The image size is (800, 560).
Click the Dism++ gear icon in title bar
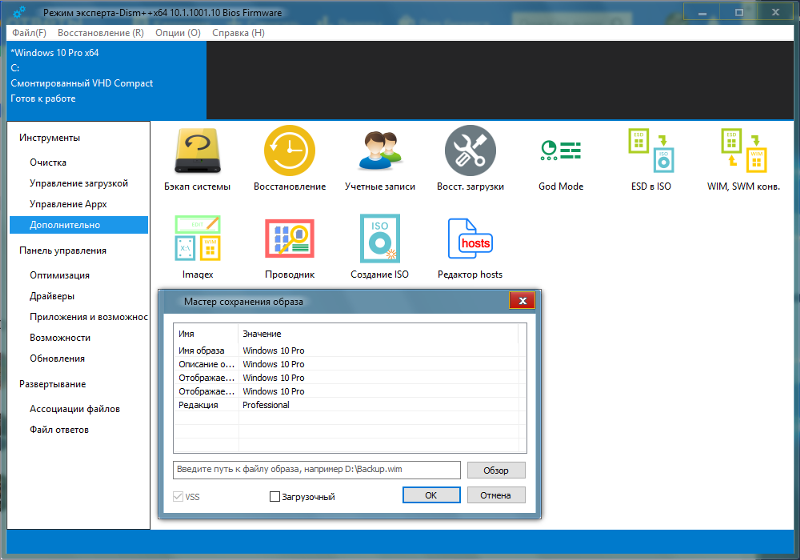tap(19, 12)
